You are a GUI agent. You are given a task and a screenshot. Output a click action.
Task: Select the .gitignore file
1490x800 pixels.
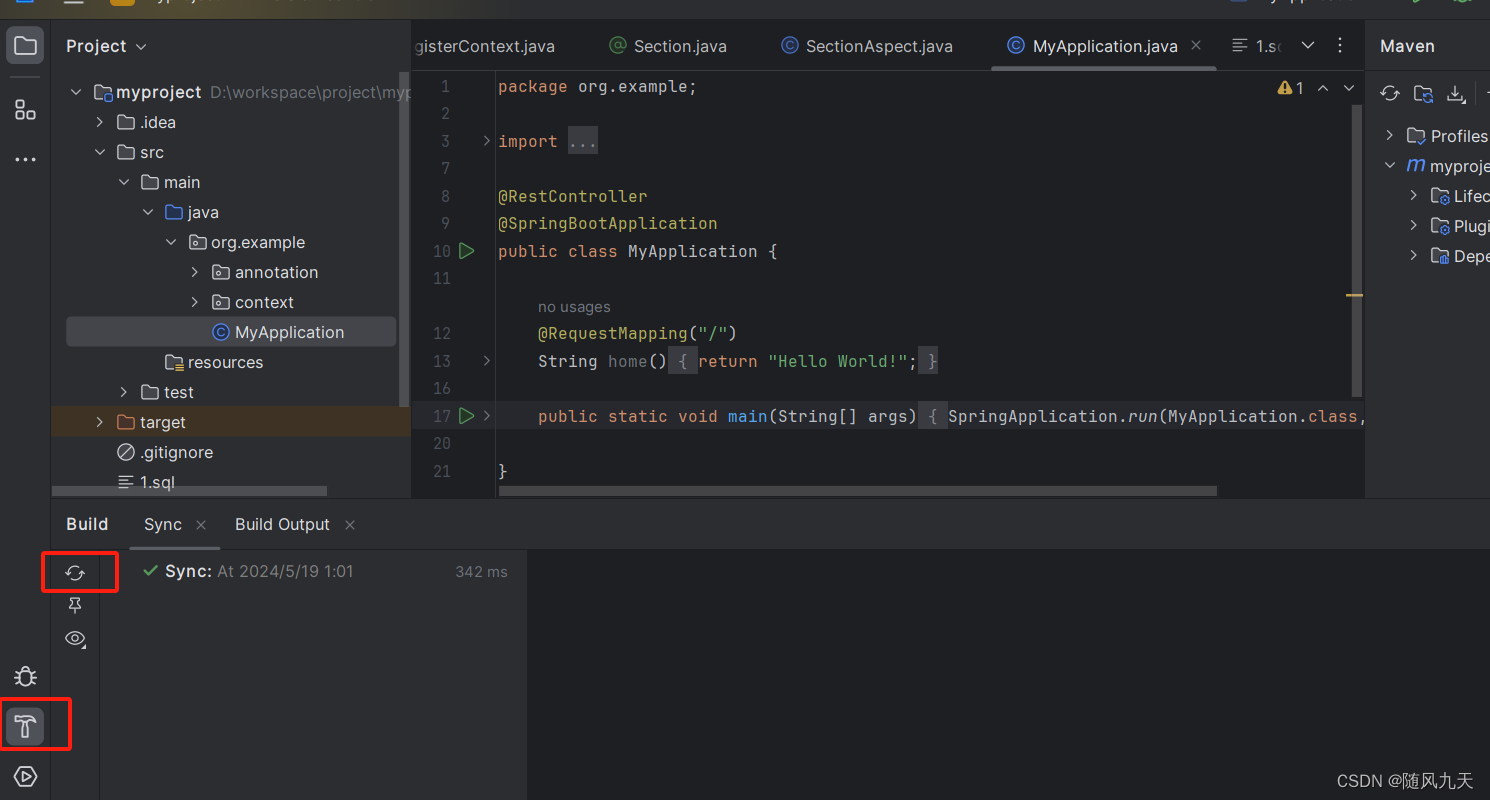[x=165, y=452]
